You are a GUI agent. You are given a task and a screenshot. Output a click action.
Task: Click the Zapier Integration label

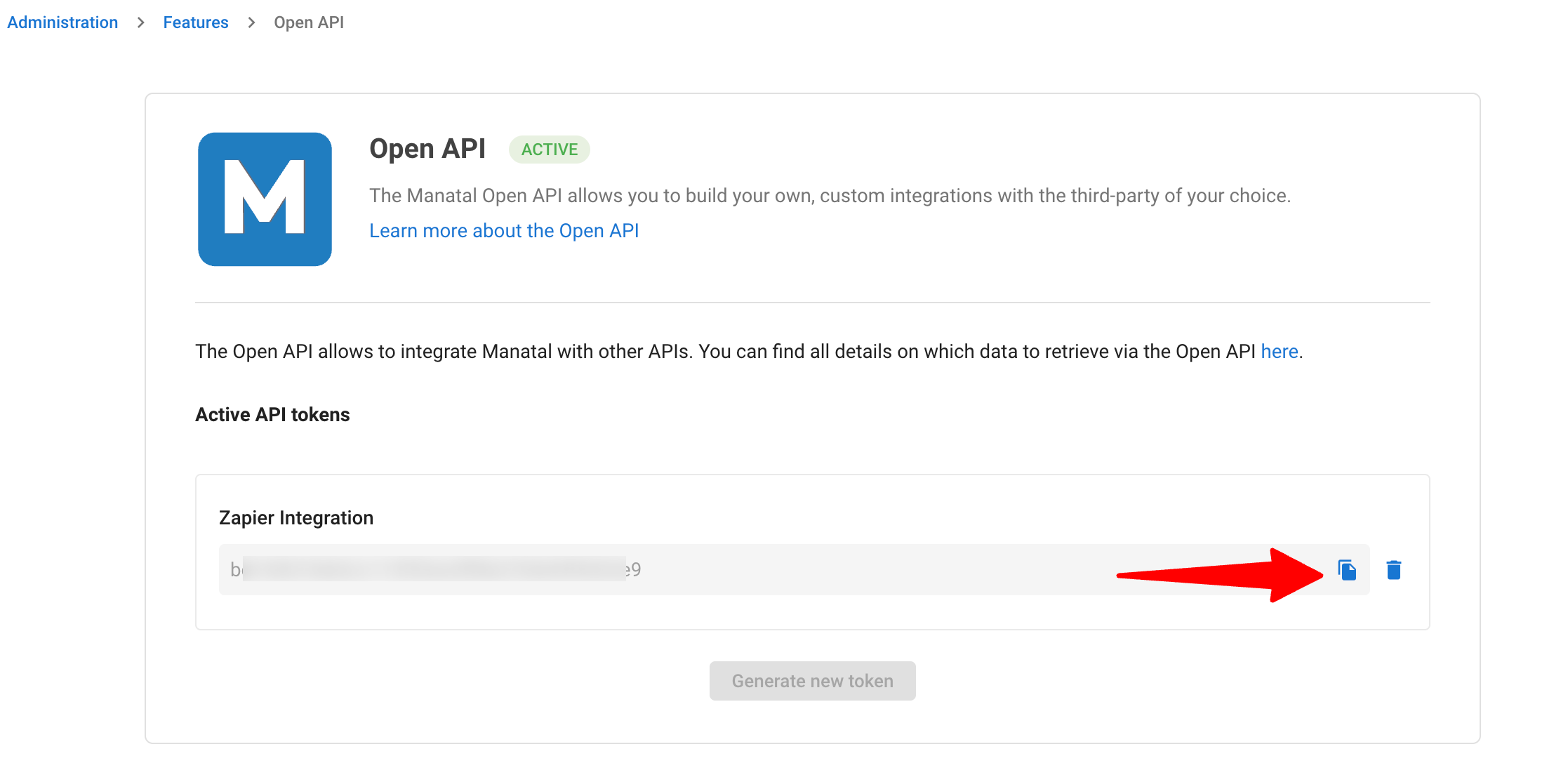296,518
